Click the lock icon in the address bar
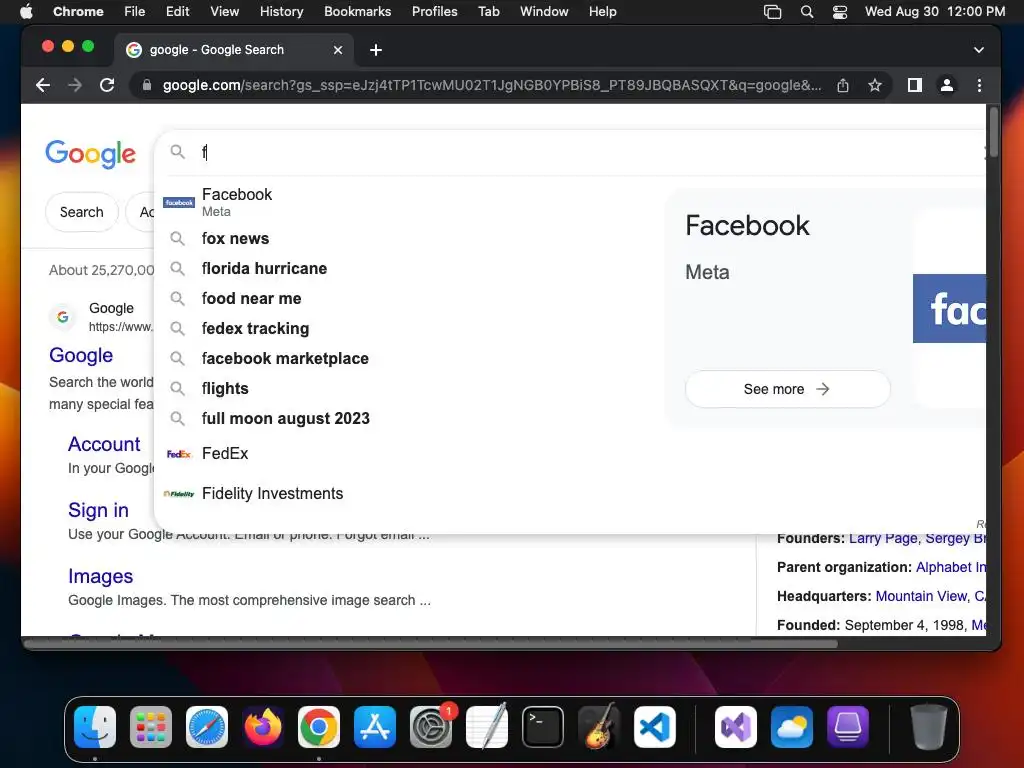1024x768 pixels. [147, 86]
